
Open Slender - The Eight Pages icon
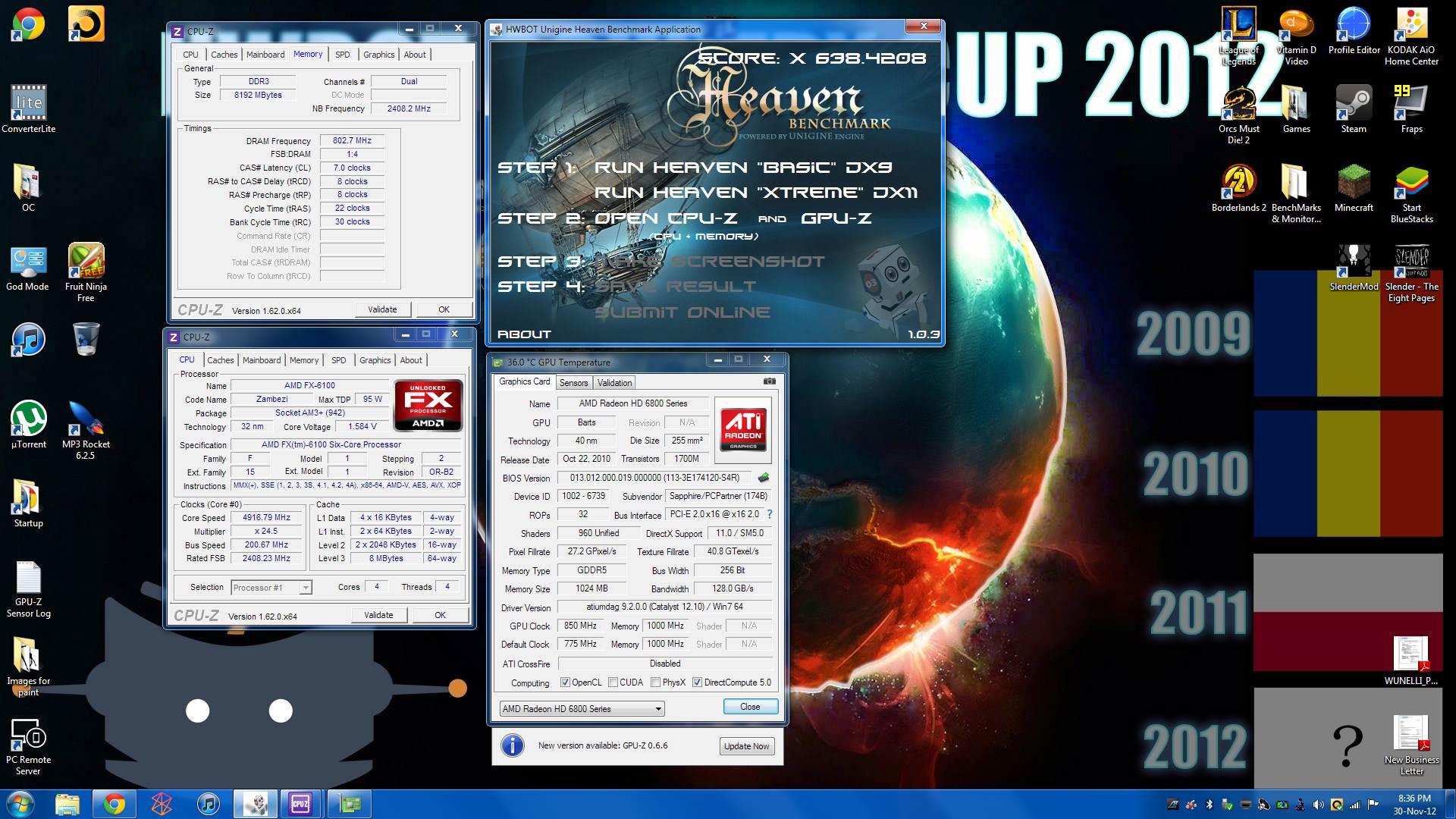pos(1411,273)
